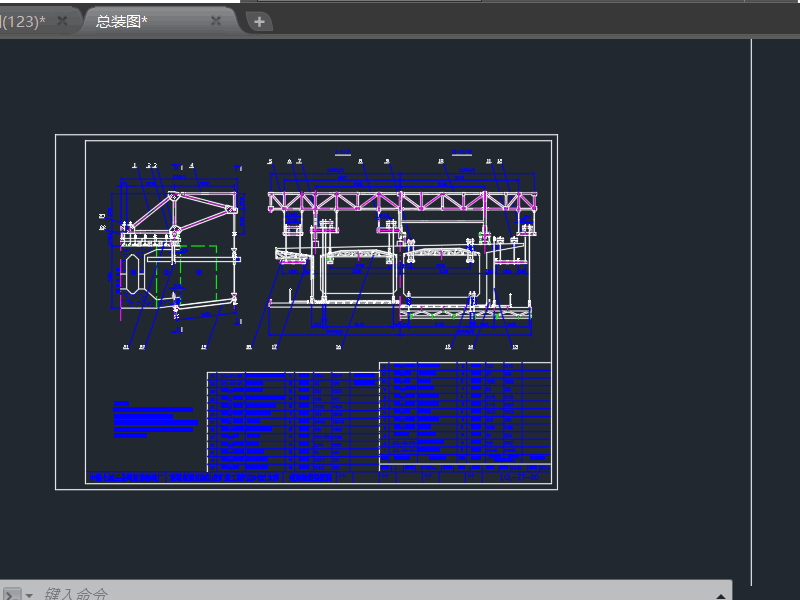The width and height of the screenshot is (800, 600).
Task: Click the command line prompt icon
Action: 11,595
